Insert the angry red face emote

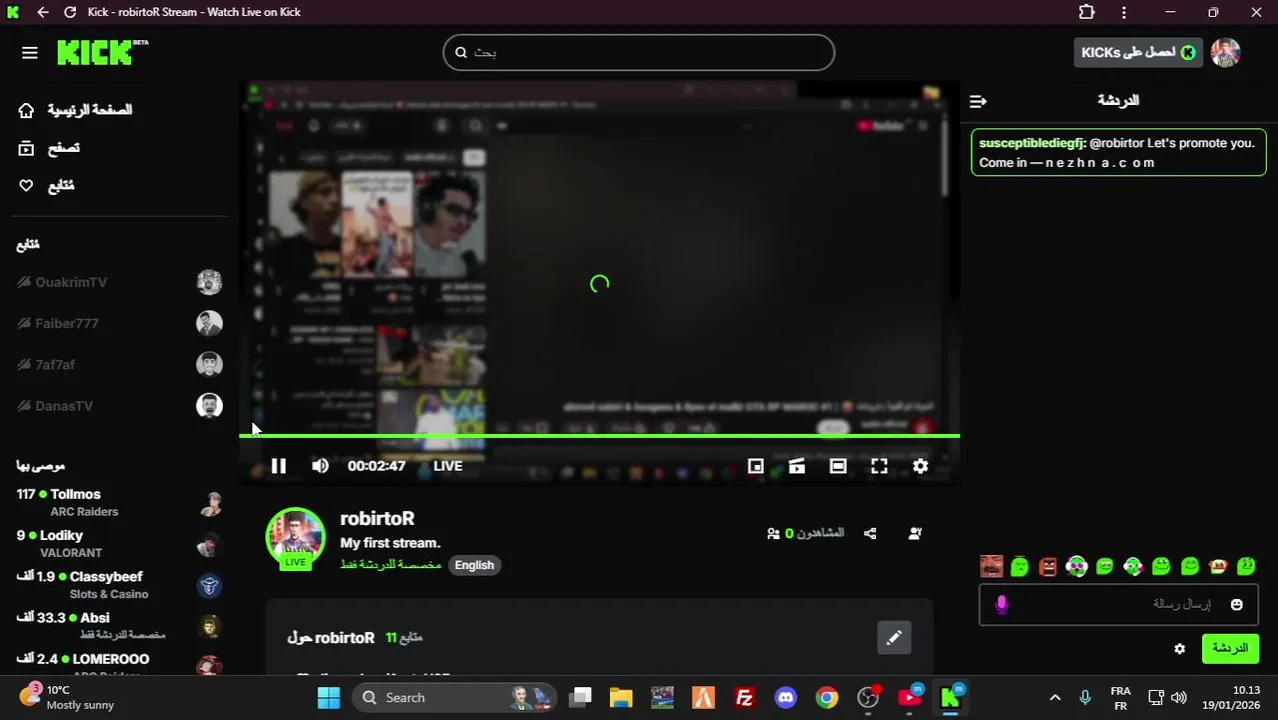tap(1048, 567)
